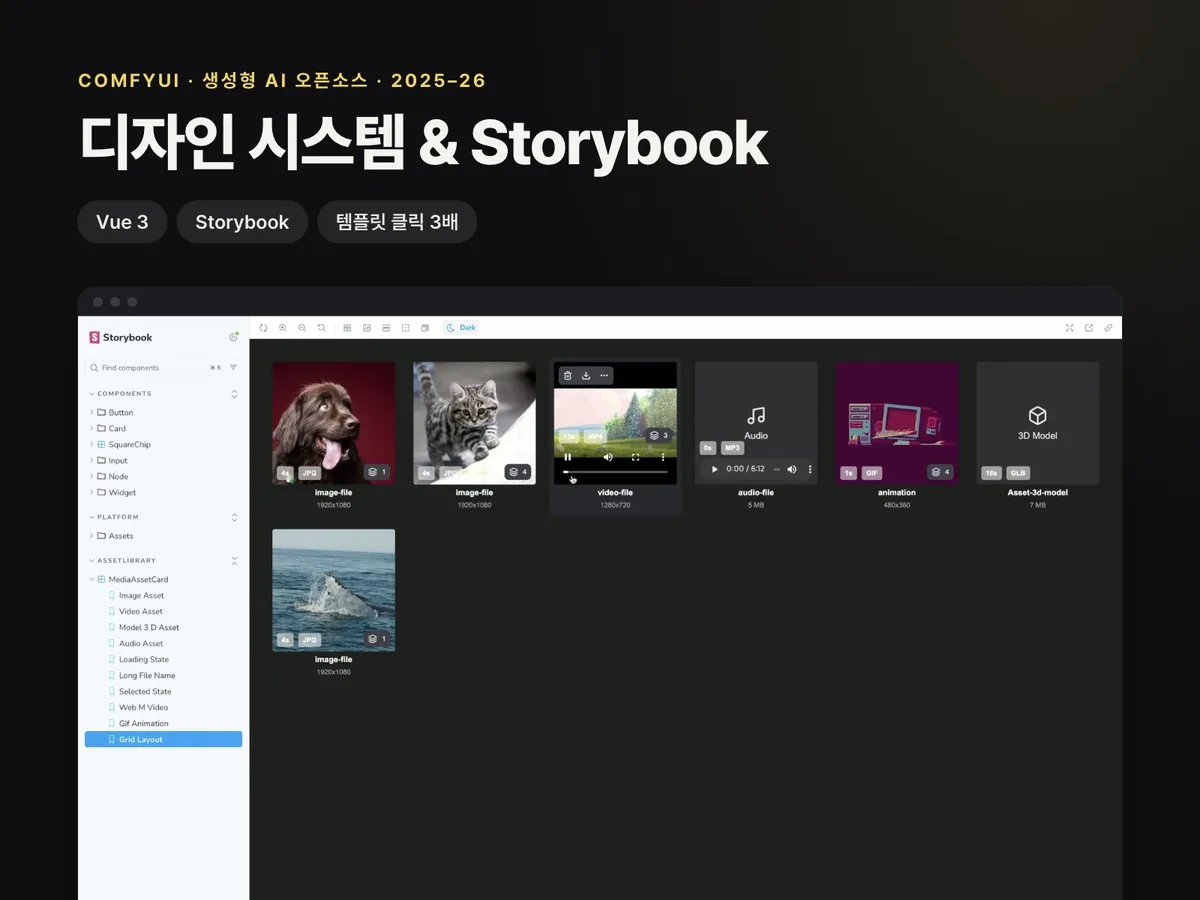Viewport: 1200px width, 900px height.
Task: Open canvas in new tab icon
Action: [x=1089, y=328]
